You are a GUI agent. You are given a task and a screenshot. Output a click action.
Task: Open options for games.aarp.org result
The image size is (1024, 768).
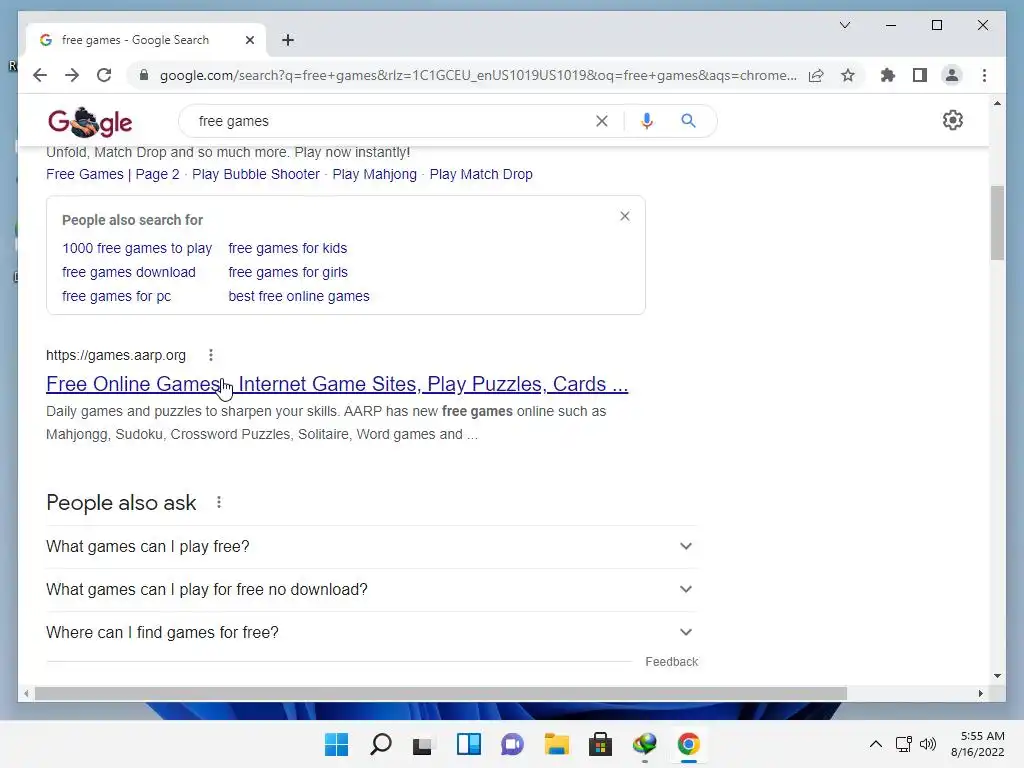coord(210,355)
